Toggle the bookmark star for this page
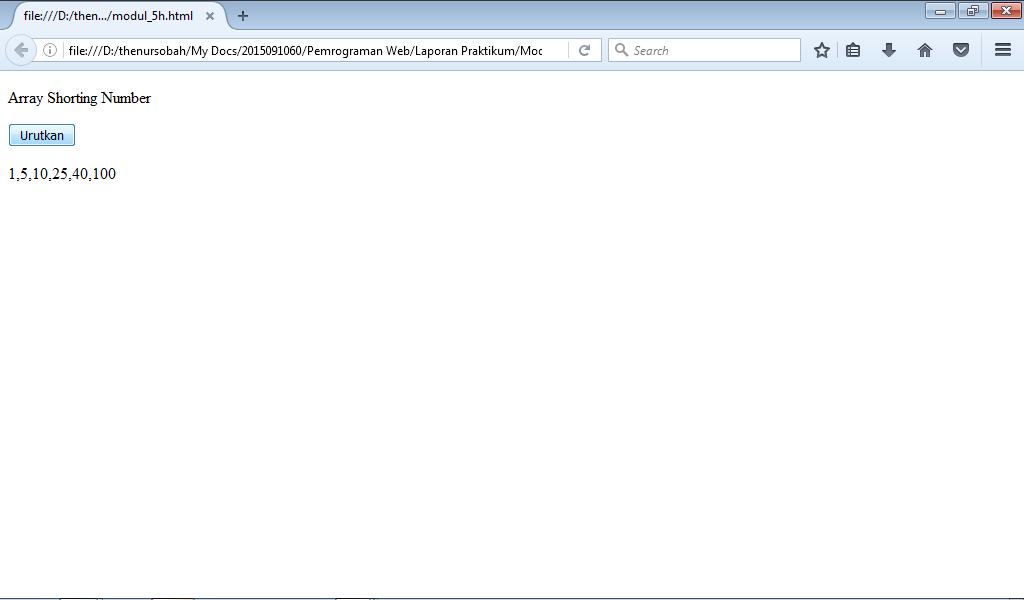The width and height of the screenshot is (1024, 600). tap(821, 50)
